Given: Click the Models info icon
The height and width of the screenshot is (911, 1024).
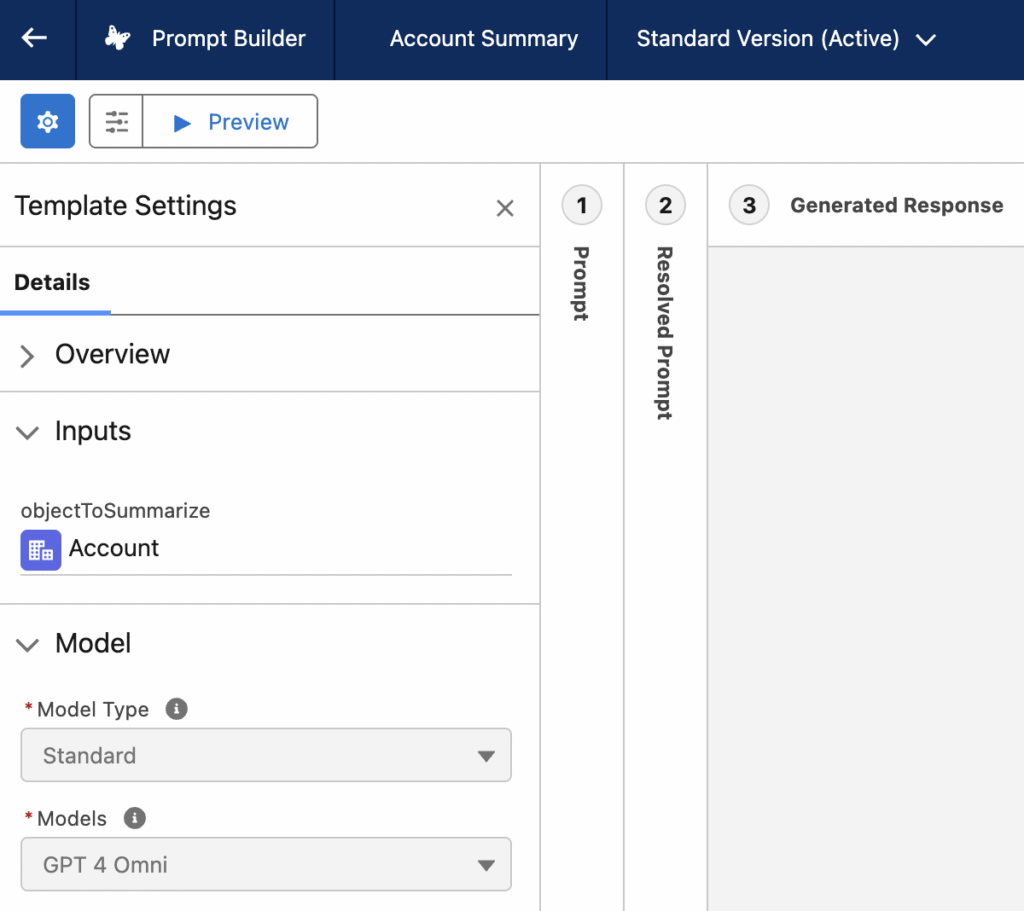Looking at the screenshot, I should (x=134, y=818).
